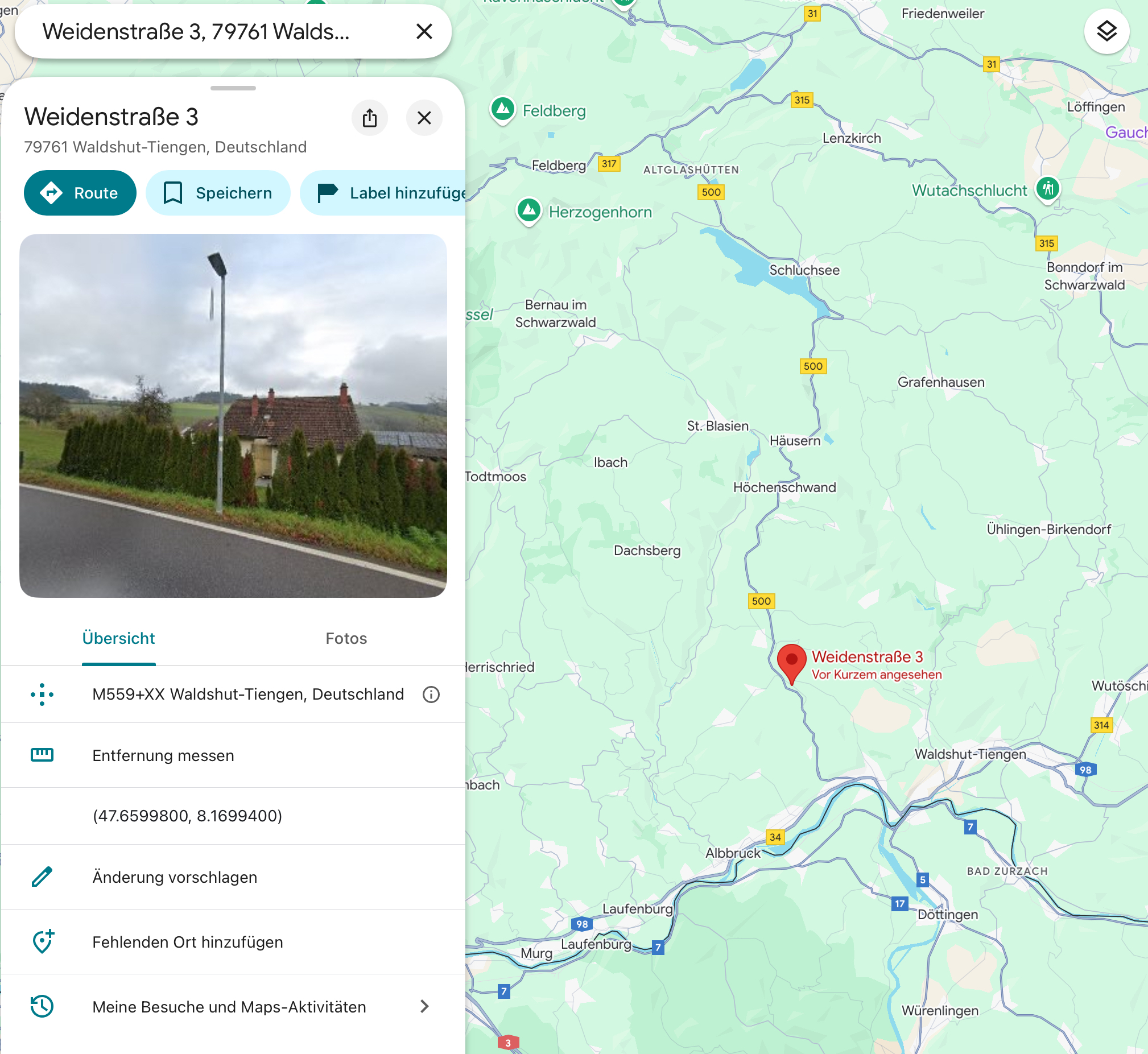
Task: Click the share icon beside Weidenstraße 3
Action: (x=370, y=118)
